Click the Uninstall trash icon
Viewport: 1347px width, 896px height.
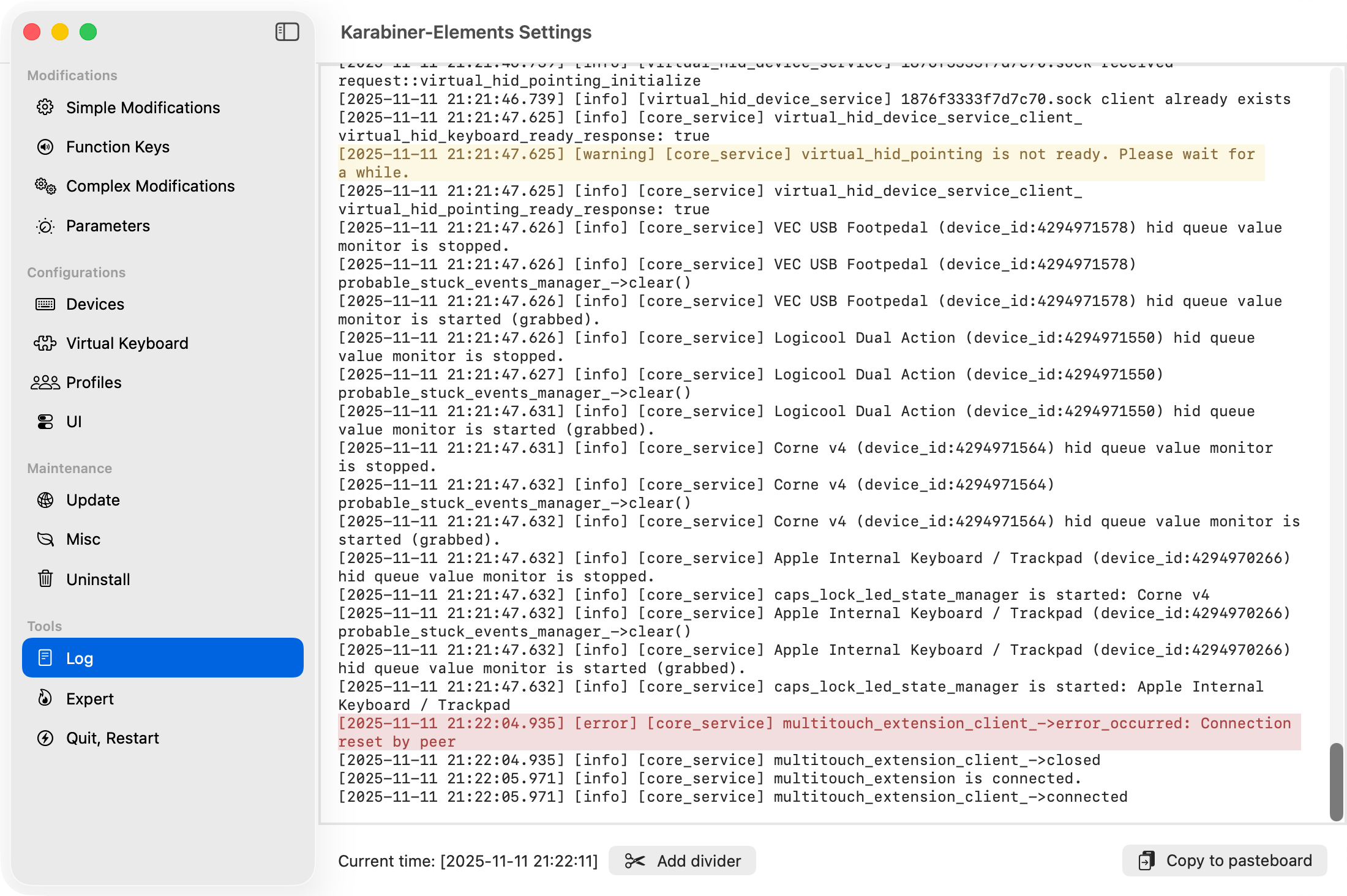45,579
